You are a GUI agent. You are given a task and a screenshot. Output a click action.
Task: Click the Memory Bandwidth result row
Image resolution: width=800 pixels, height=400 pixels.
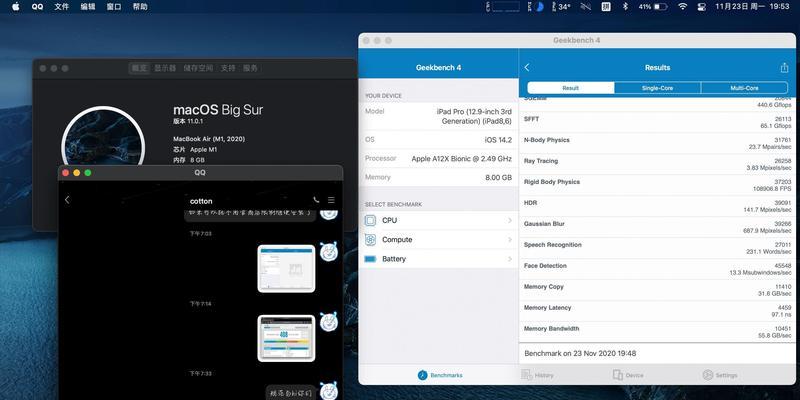pos(657,332)
